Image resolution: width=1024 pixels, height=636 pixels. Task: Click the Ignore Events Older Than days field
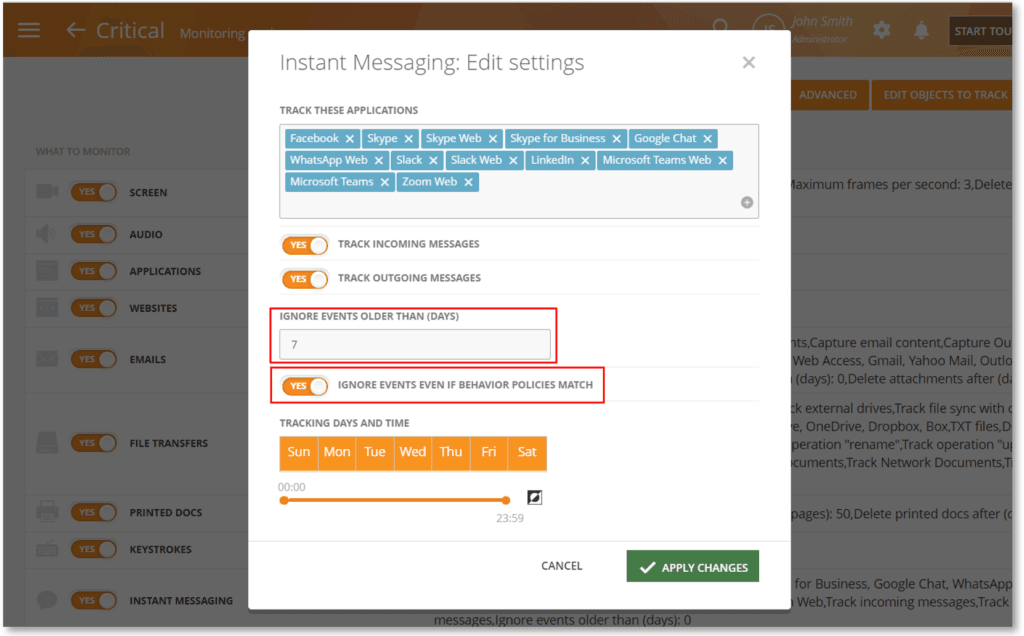415,344
